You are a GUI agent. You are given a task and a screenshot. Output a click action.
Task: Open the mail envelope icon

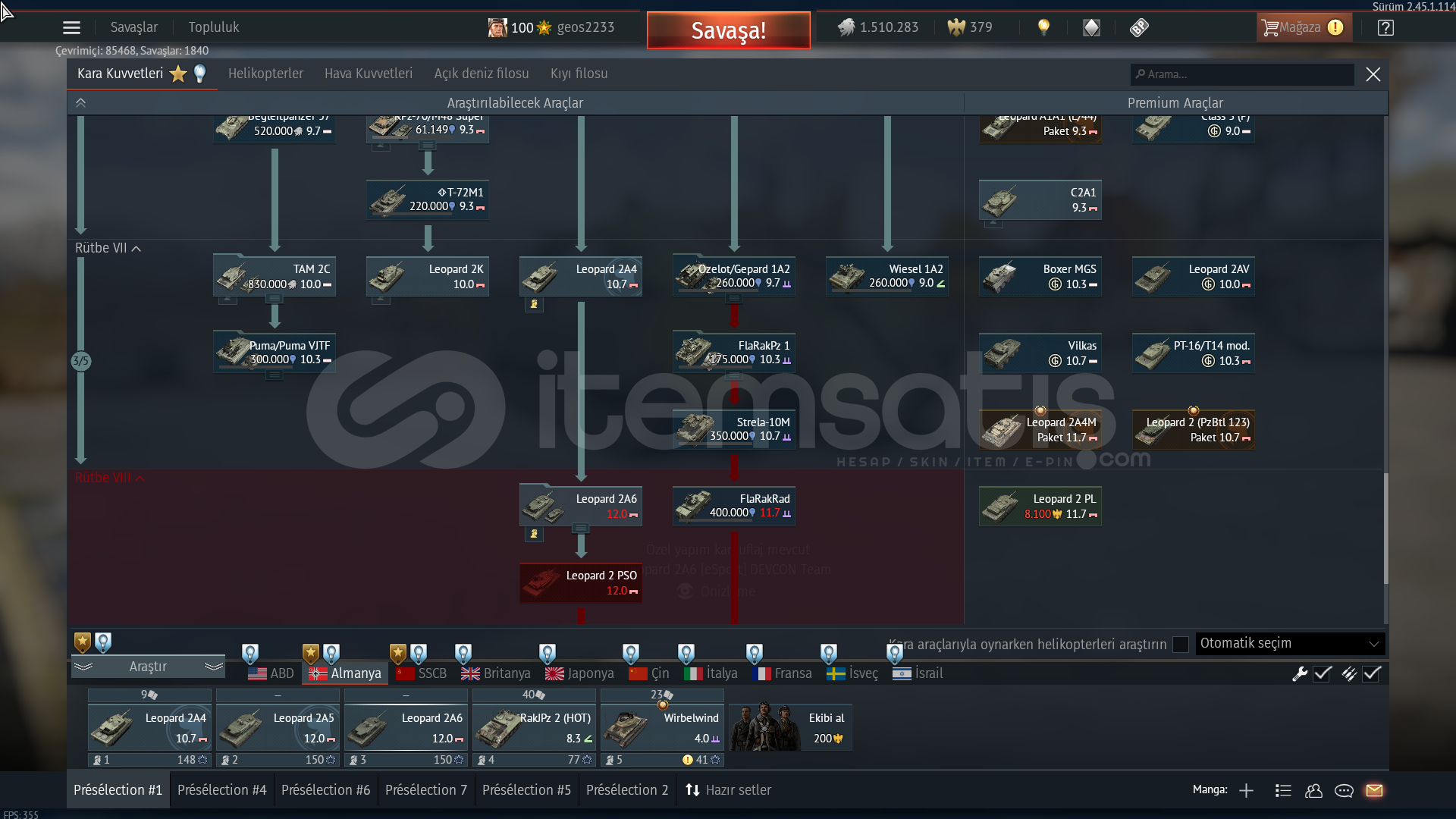click(1374, 790)
